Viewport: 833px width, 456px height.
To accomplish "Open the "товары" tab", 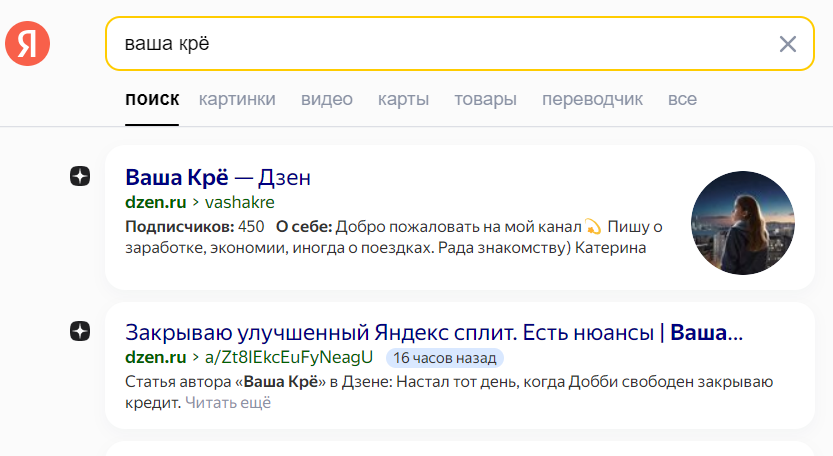I will pyautogui.click(x=485, y=99).
